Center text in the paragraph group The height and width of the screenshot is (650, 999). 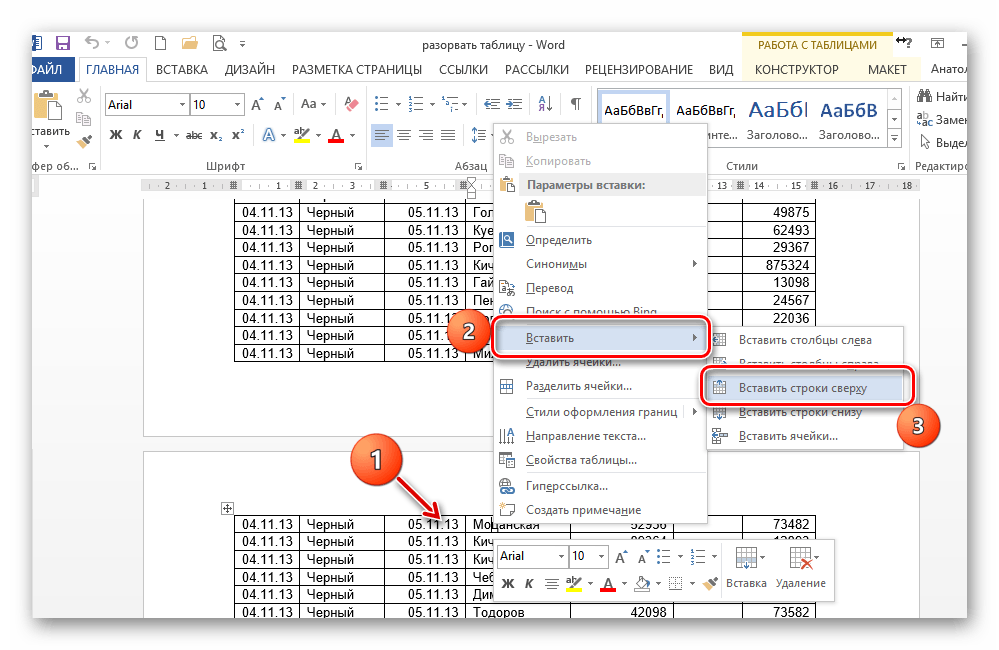pyautogui.click(x=404, y=135)
